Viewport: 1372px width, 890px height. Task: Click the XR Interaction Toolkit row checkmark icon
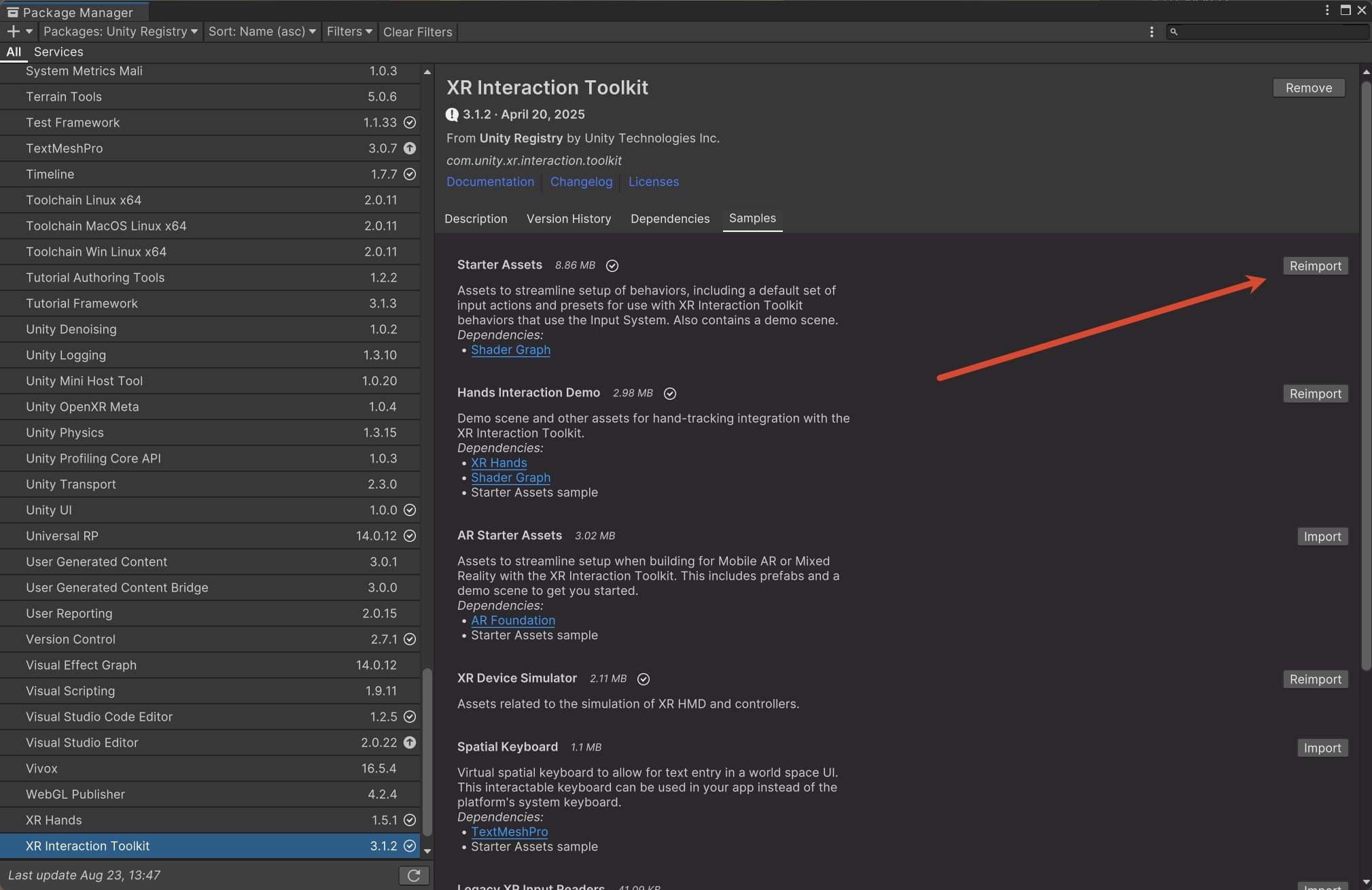click(410, 846)
